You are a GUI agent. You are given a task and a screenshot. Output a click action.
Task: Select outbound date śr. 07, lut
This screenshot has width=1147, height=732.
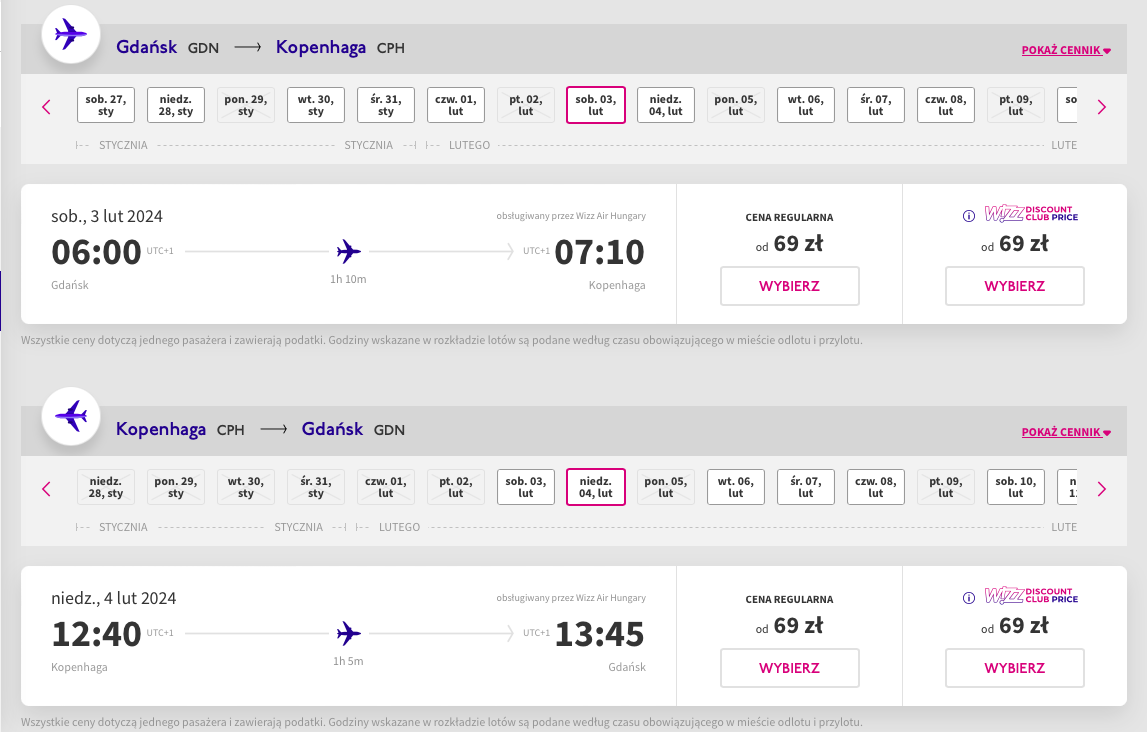876,105
